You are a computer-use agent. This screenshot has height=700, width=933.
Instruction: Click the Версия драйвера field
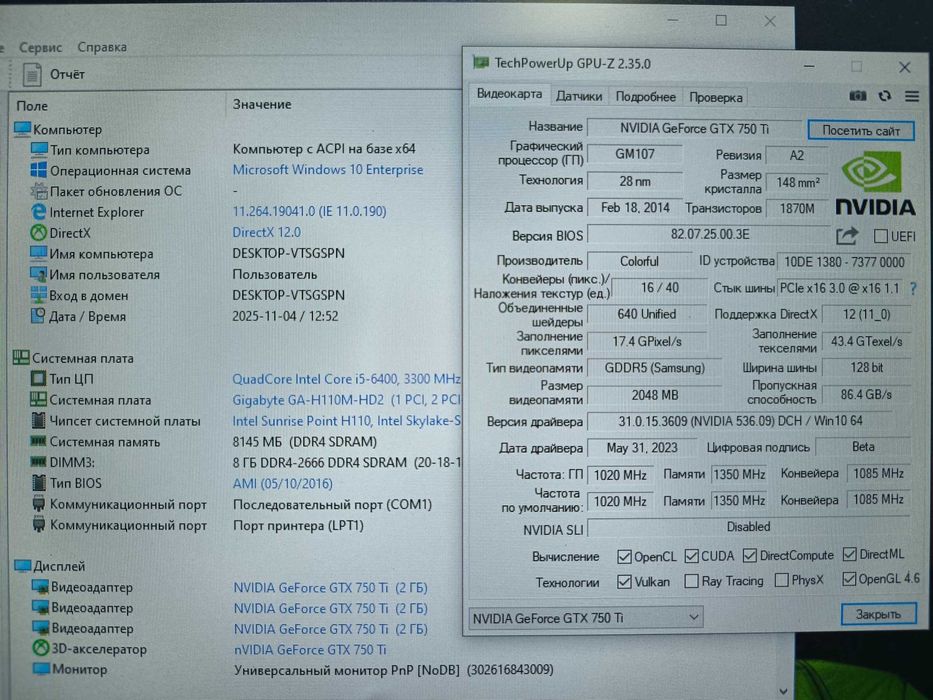click(x=740, y=421)
